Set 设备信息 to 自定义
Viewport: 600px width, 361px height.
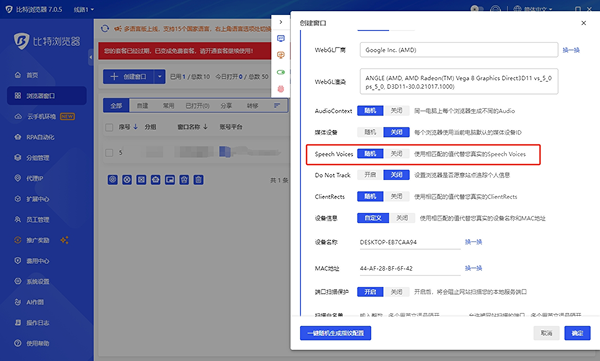click(373, 218)
